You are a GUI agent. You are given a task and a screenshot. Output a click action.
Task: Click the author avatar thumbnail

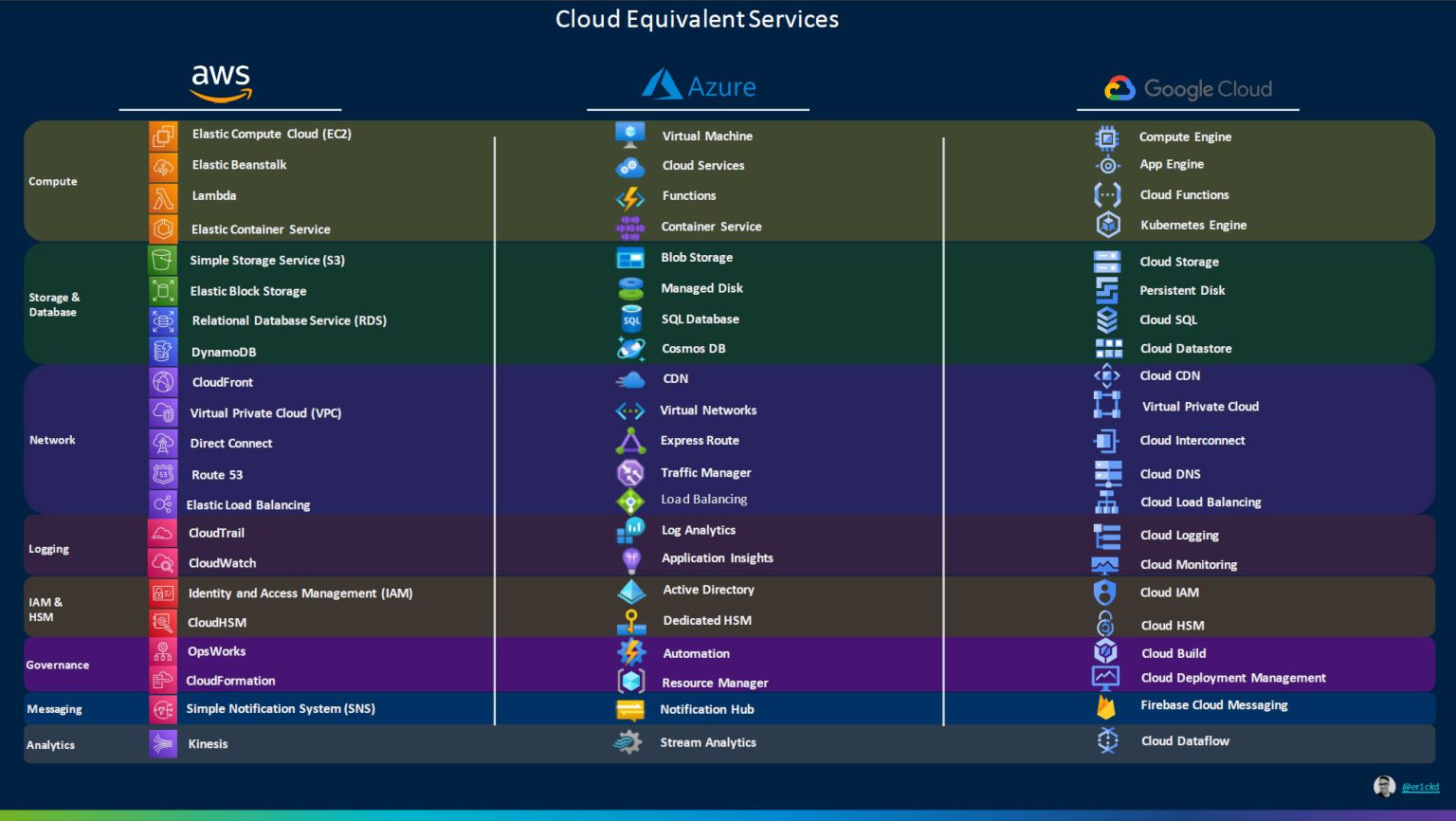pos(1385,786)
